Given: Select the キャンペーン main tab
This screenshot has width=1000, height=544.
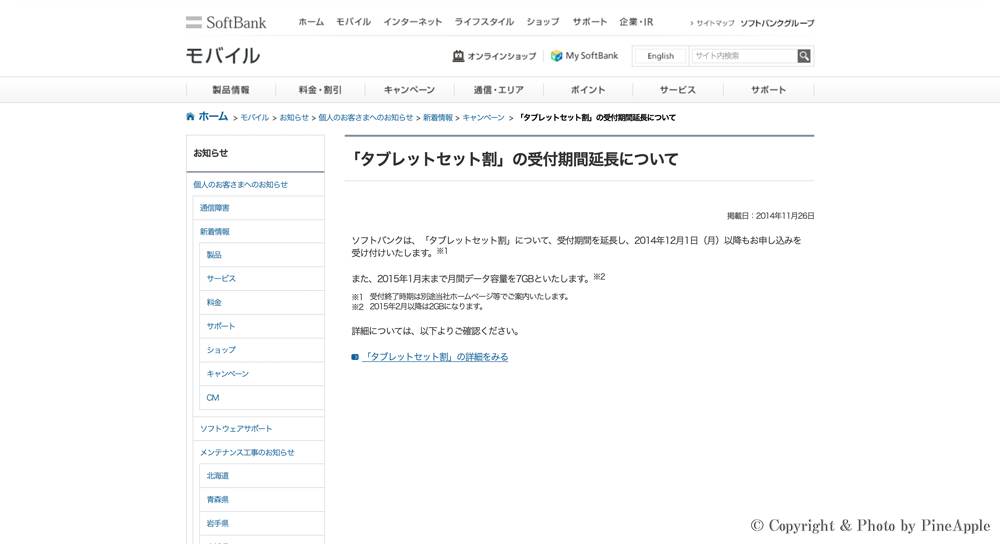Looking at the screenshot, I should [x=409, y=90].
